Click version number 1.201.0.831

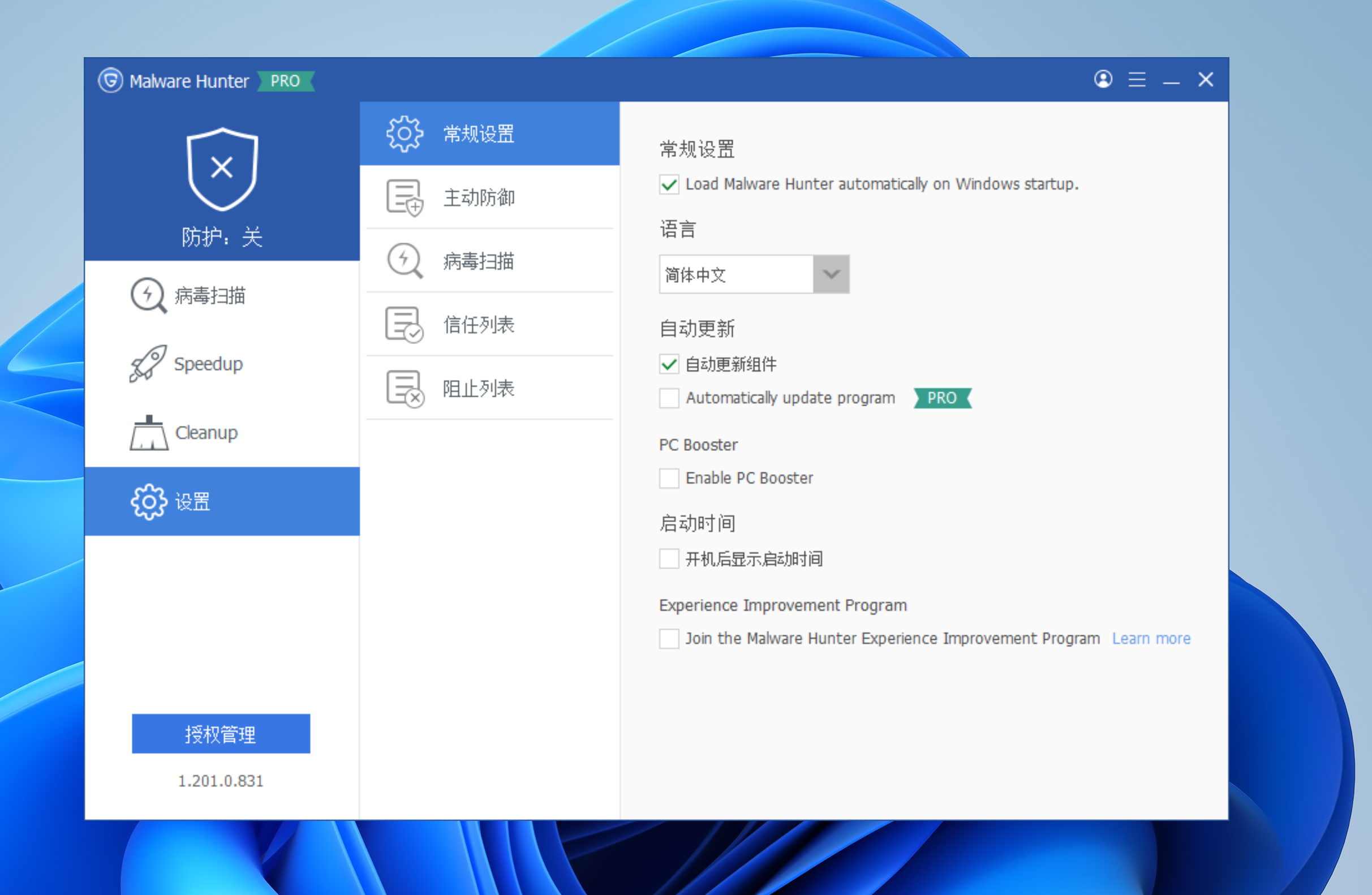pyautogui.click(x=221, y=781)
